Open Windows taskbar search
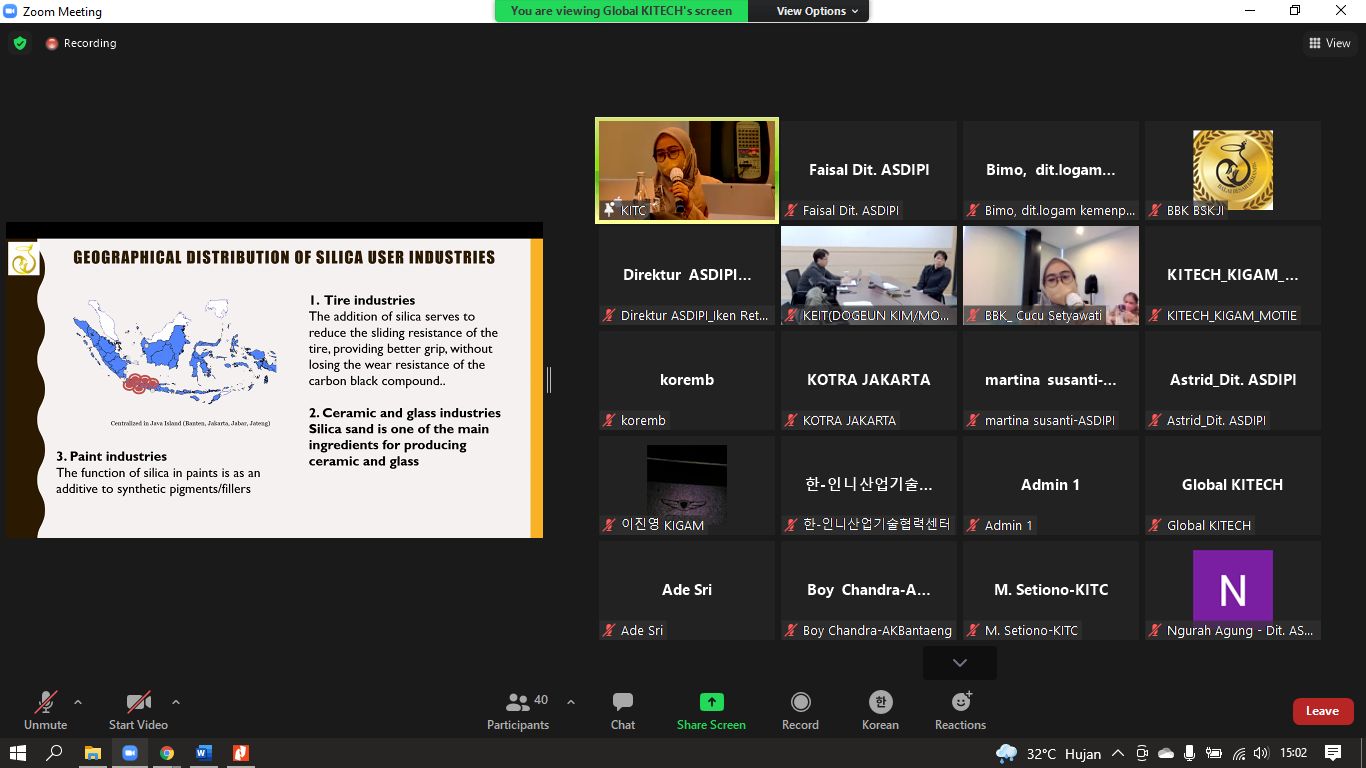Viewport: 1366px width, 768px height. (x=55, y=753)
